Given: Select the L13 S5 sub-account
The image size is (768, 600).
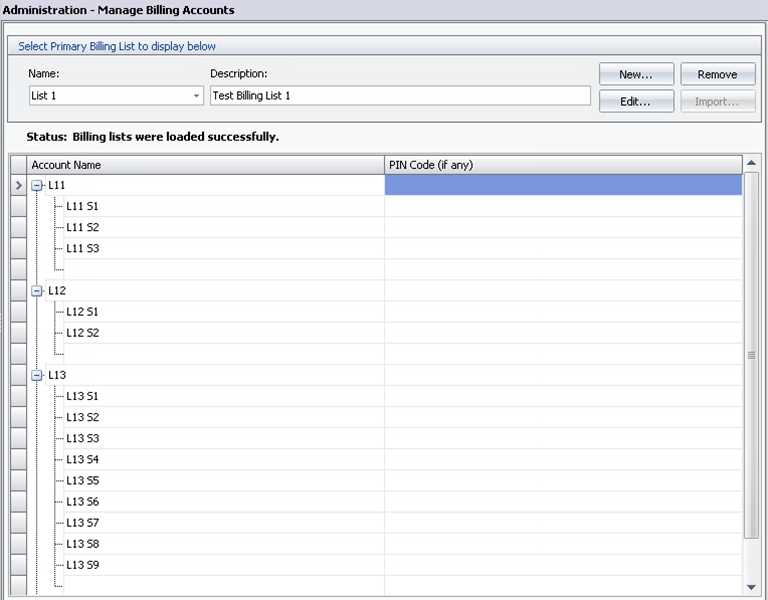Looking at the screenshot, I should click(82, 481).
